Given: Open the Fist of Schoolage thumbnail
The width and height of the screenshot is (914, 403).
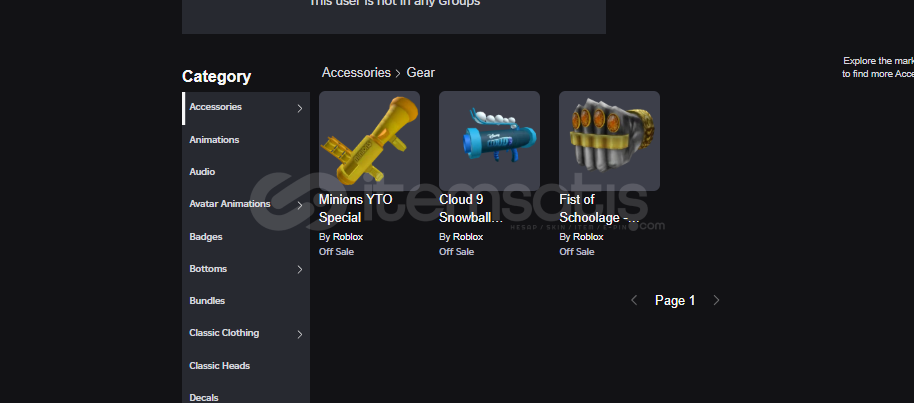Looking at the screenshot, I should tap(609, 141).
